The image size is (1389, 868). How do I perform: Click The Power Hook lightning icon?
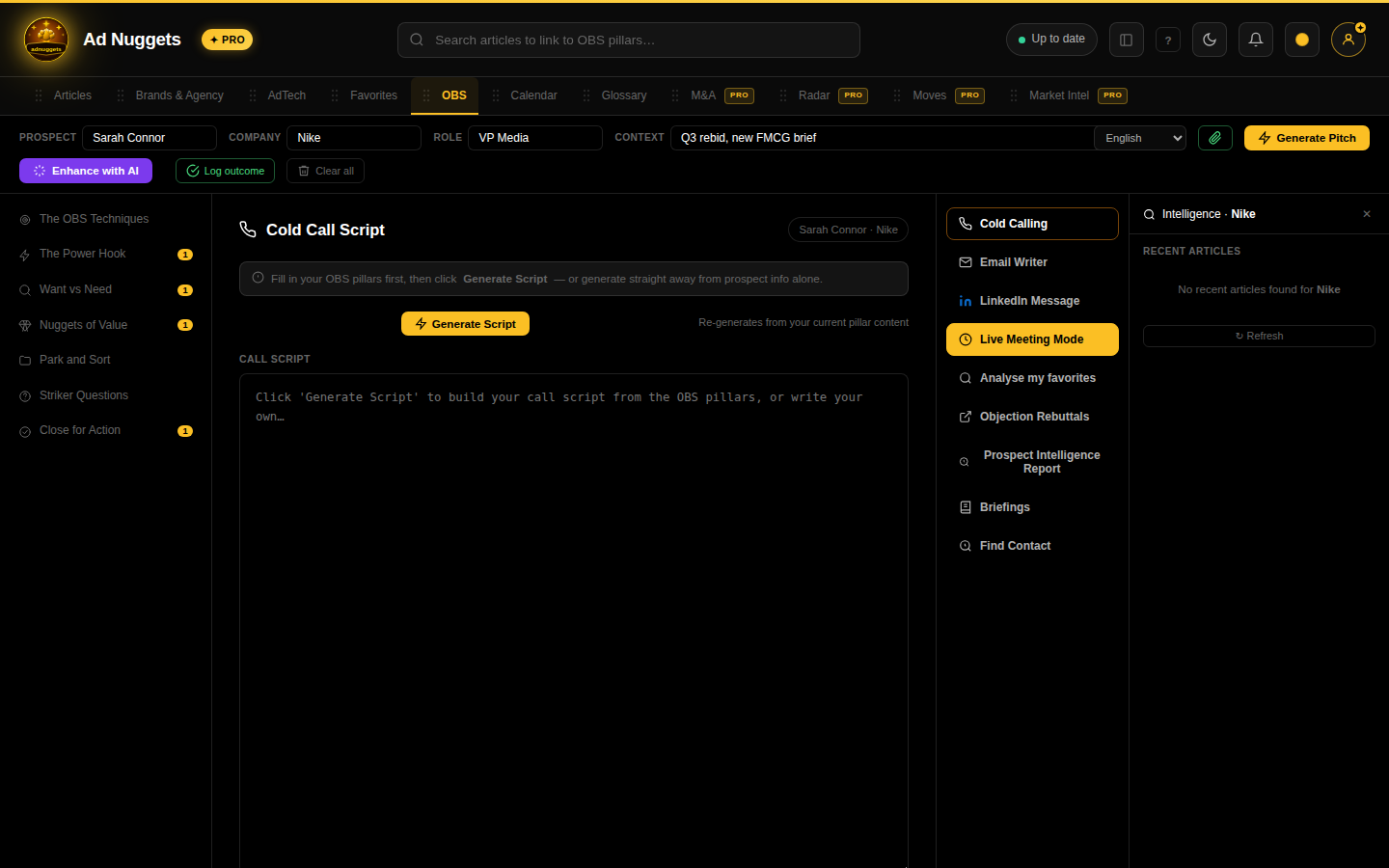click(x=25, y=256)
